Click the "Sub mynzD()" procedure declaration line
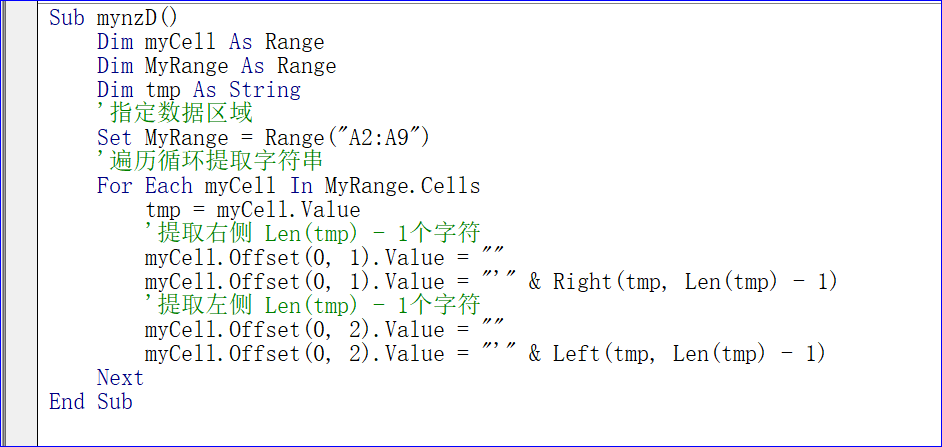942x447 pixels. (114, 18)
